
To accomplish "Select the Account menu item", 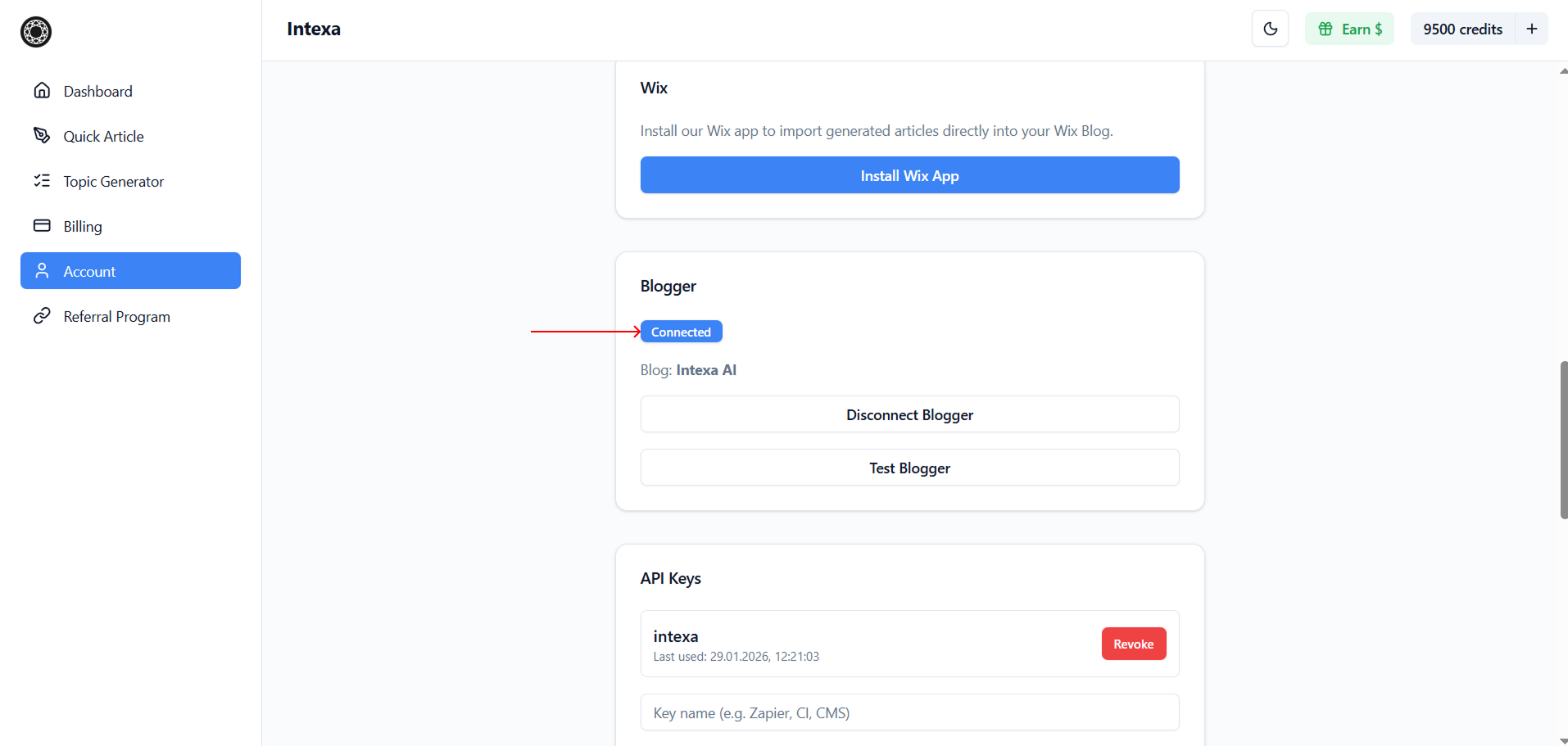I will [x=130, y=271].
